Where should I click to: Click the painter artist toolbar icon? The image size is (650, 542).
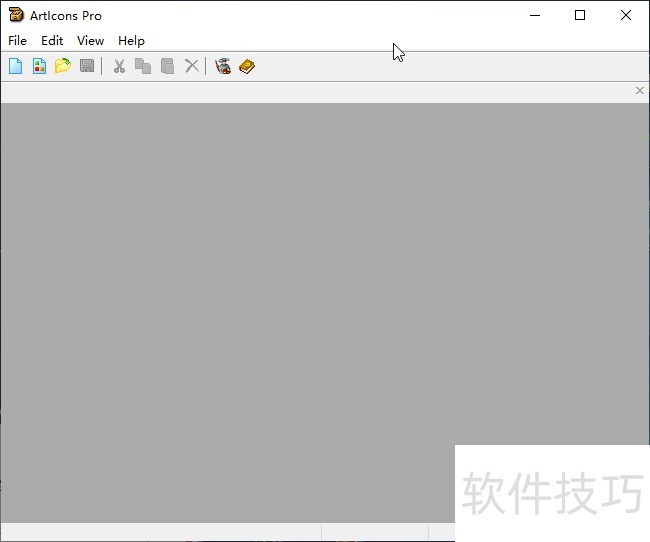(223, 66)
